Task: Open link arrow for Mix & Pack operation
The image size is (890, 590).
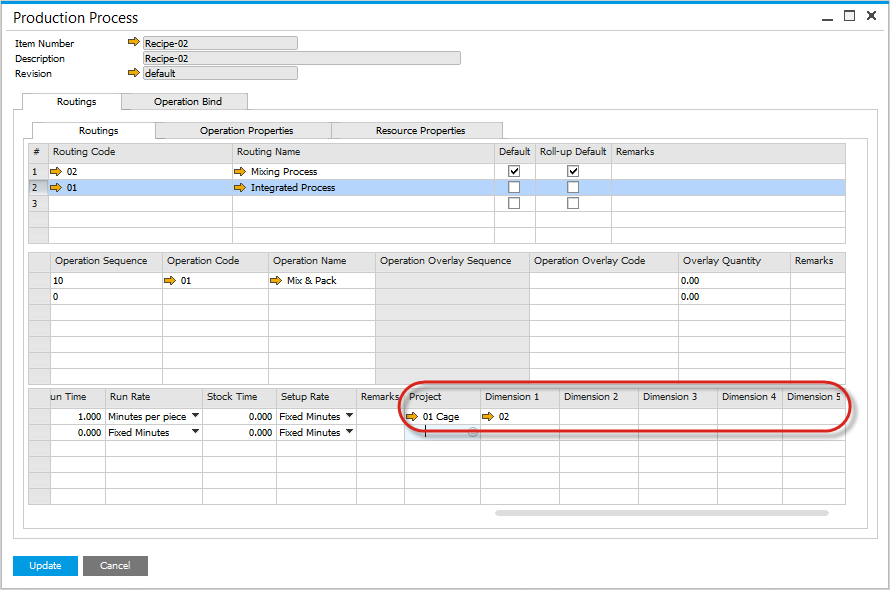Action: click(277, 281)
